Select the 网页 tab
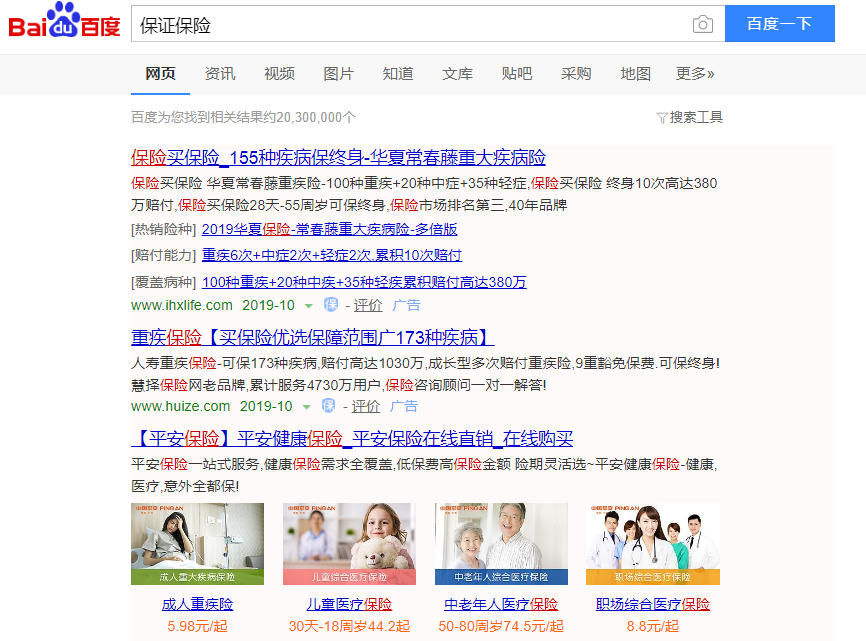 (160, 74)
